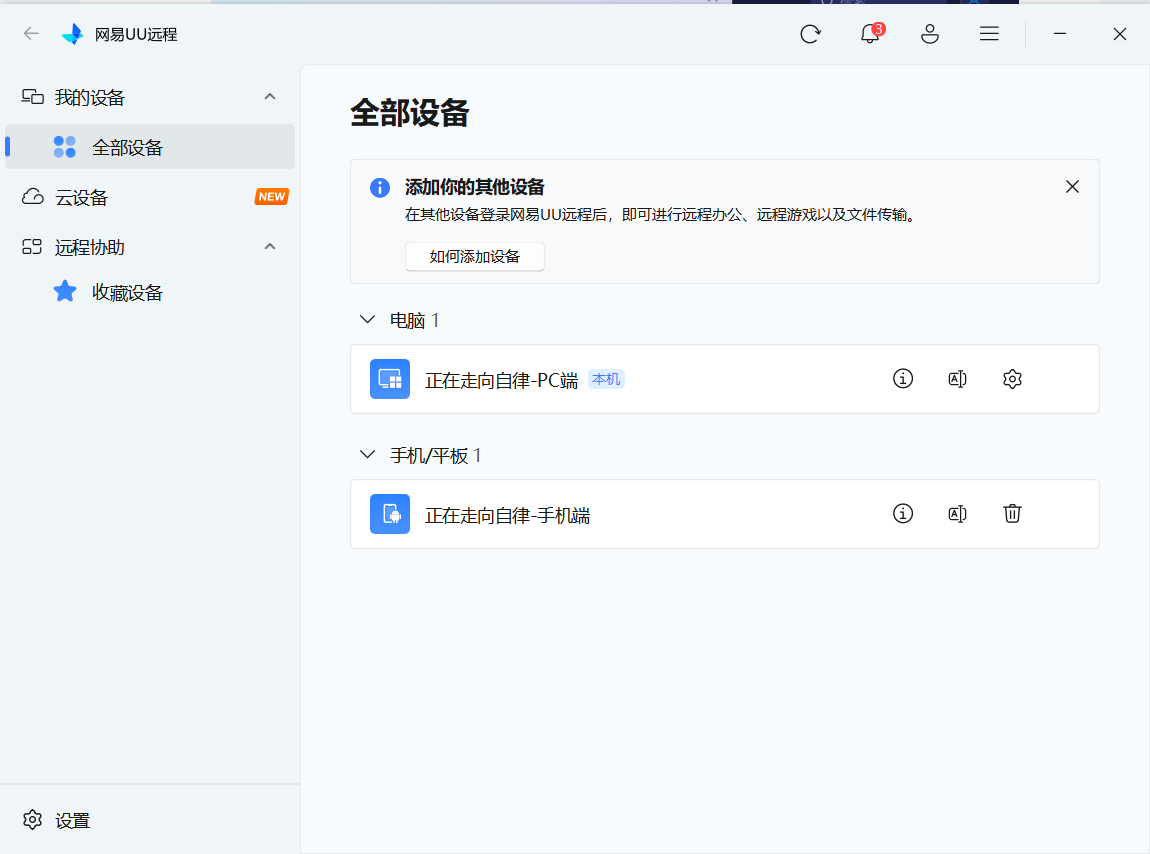Viewport: 1150px width, 854px height.
Task: Show info for 正在走向自律-手机端
Action: 903,514
